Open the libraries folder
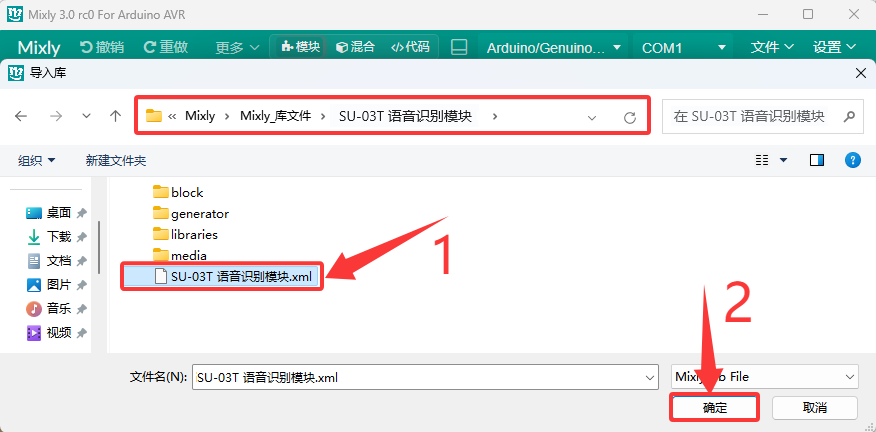 (x=185, y=234)
